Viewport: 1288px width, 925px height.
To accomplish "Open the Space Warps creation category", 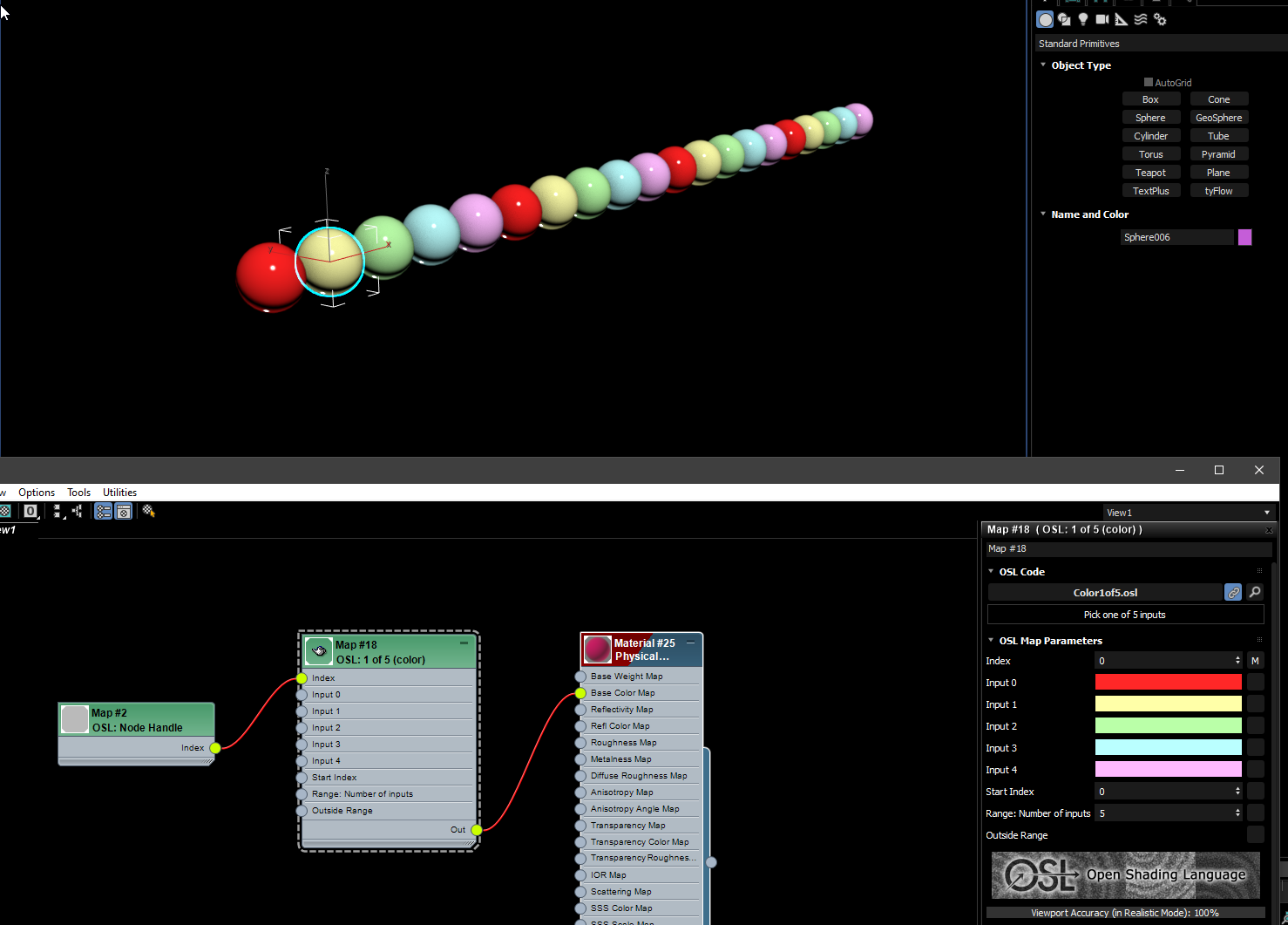I will pyautogui.click(x=1140, y=18).
